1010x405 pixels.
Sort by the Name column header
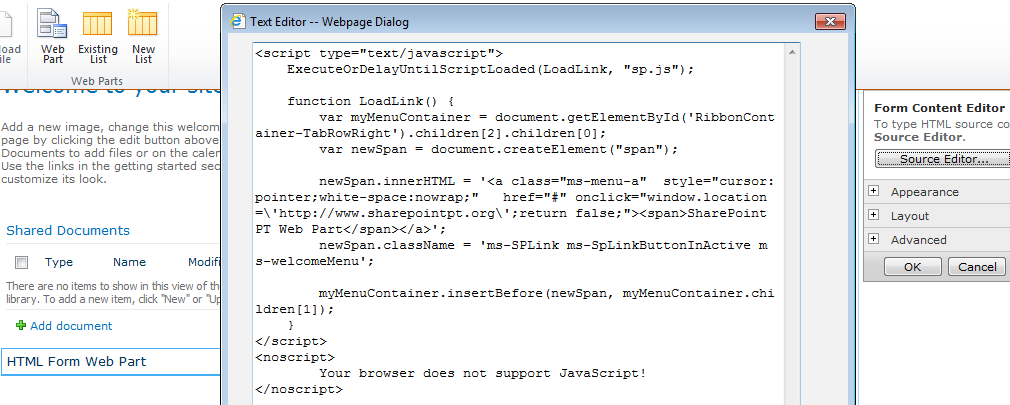129,262
